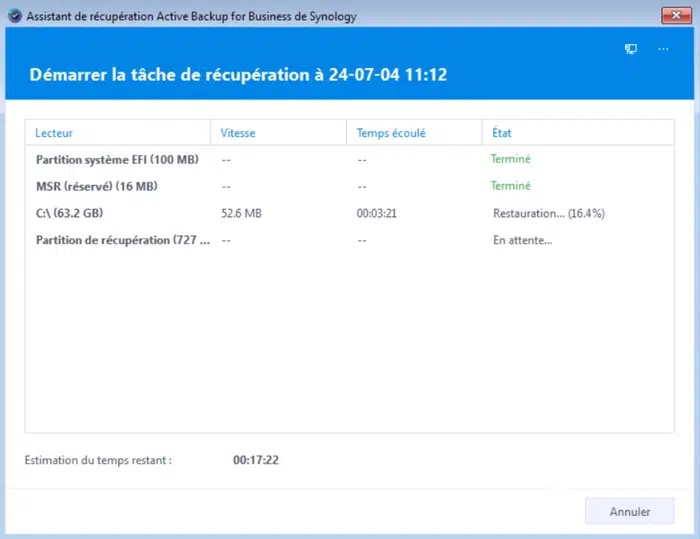700x539 pixels.
Task: Click the 52.6 MB speed value
Action: (x=242, y=213)
